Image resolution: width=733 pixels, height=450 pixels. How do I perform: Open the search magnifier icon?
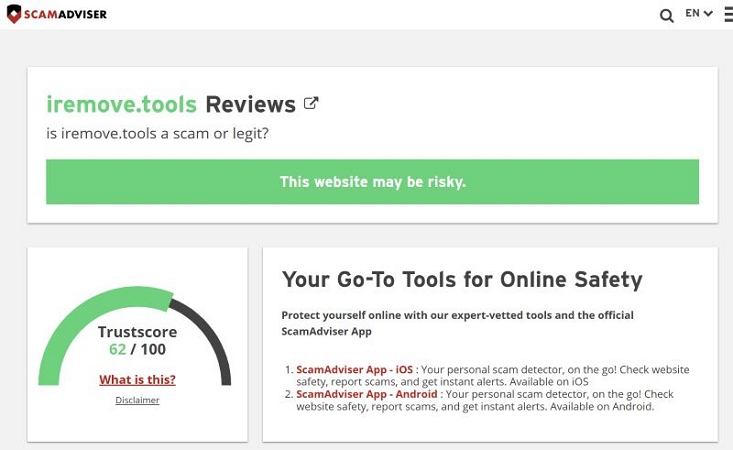tap(667, 15)
